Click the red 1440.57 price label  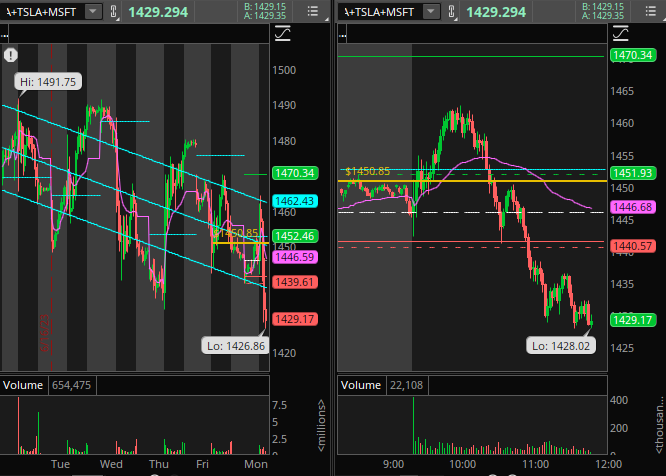coord(630,246)
